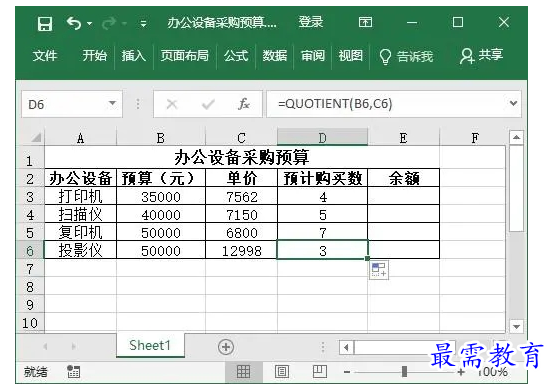Click the Insert Function fx icon
This screenshot has height=387, width=552.
pos(244,104)
